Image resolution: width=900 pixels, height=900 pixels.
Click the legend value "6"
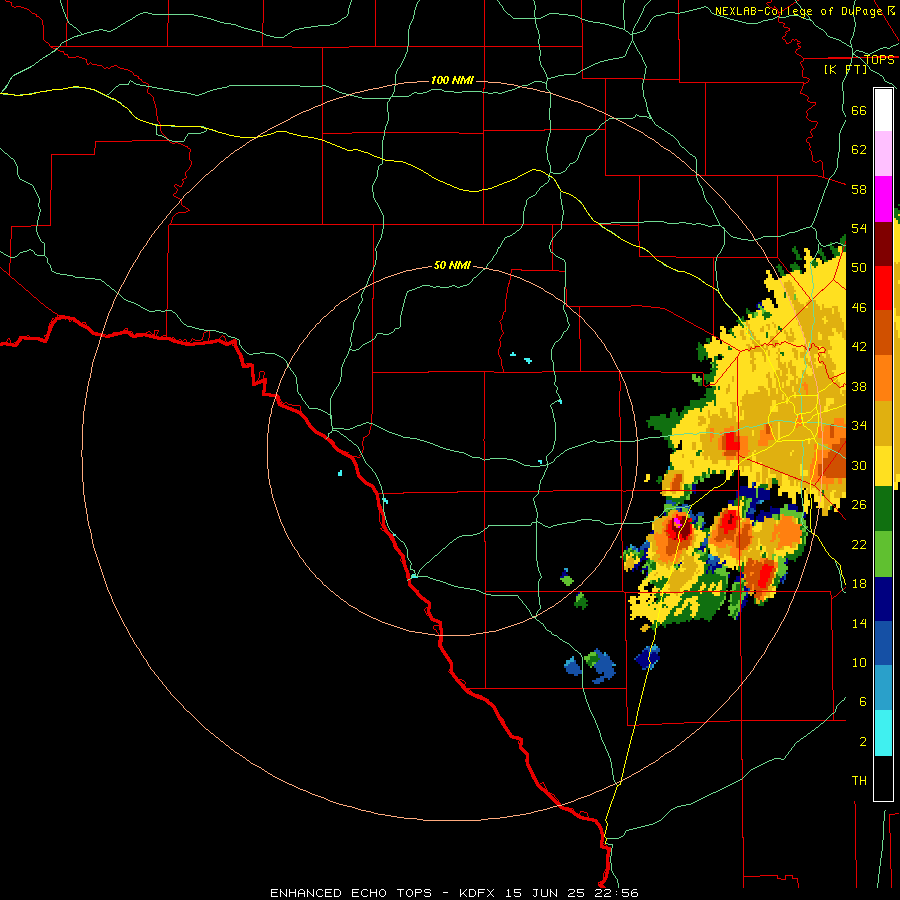[863, 702]
